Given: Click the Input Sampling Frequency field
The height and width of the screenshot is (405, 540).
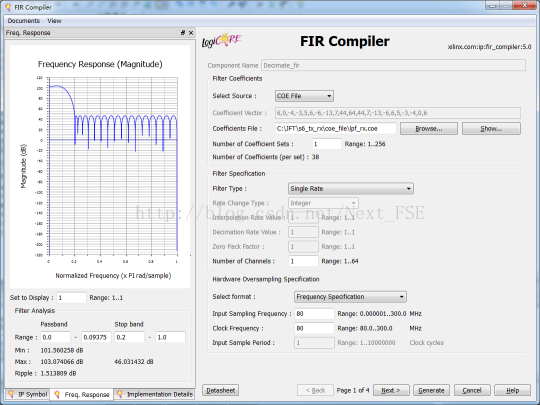Looking at the screenshot, I should coord(314,314).
